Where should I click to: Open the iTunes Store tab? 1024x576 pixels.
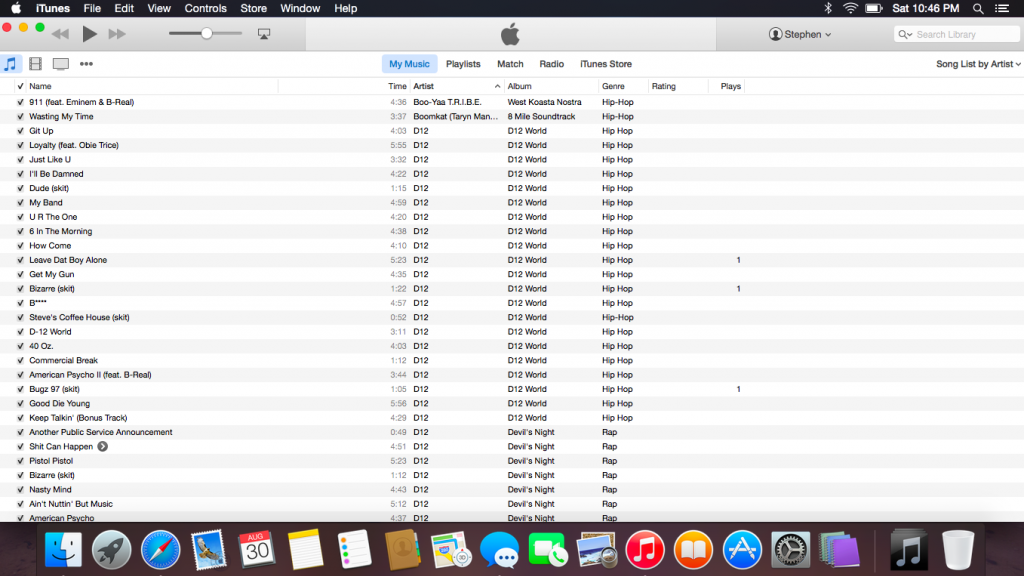605,64
